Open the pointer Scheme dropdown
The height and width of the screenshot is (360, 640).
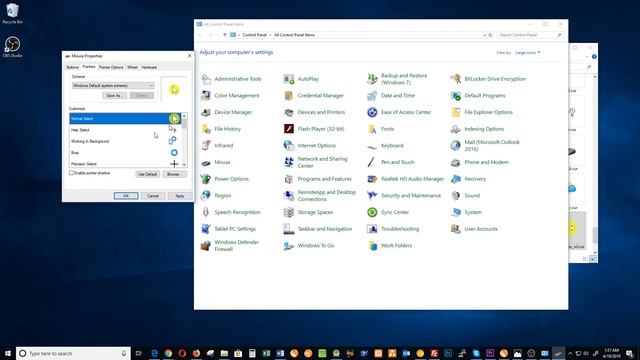[x=113, y=85]
